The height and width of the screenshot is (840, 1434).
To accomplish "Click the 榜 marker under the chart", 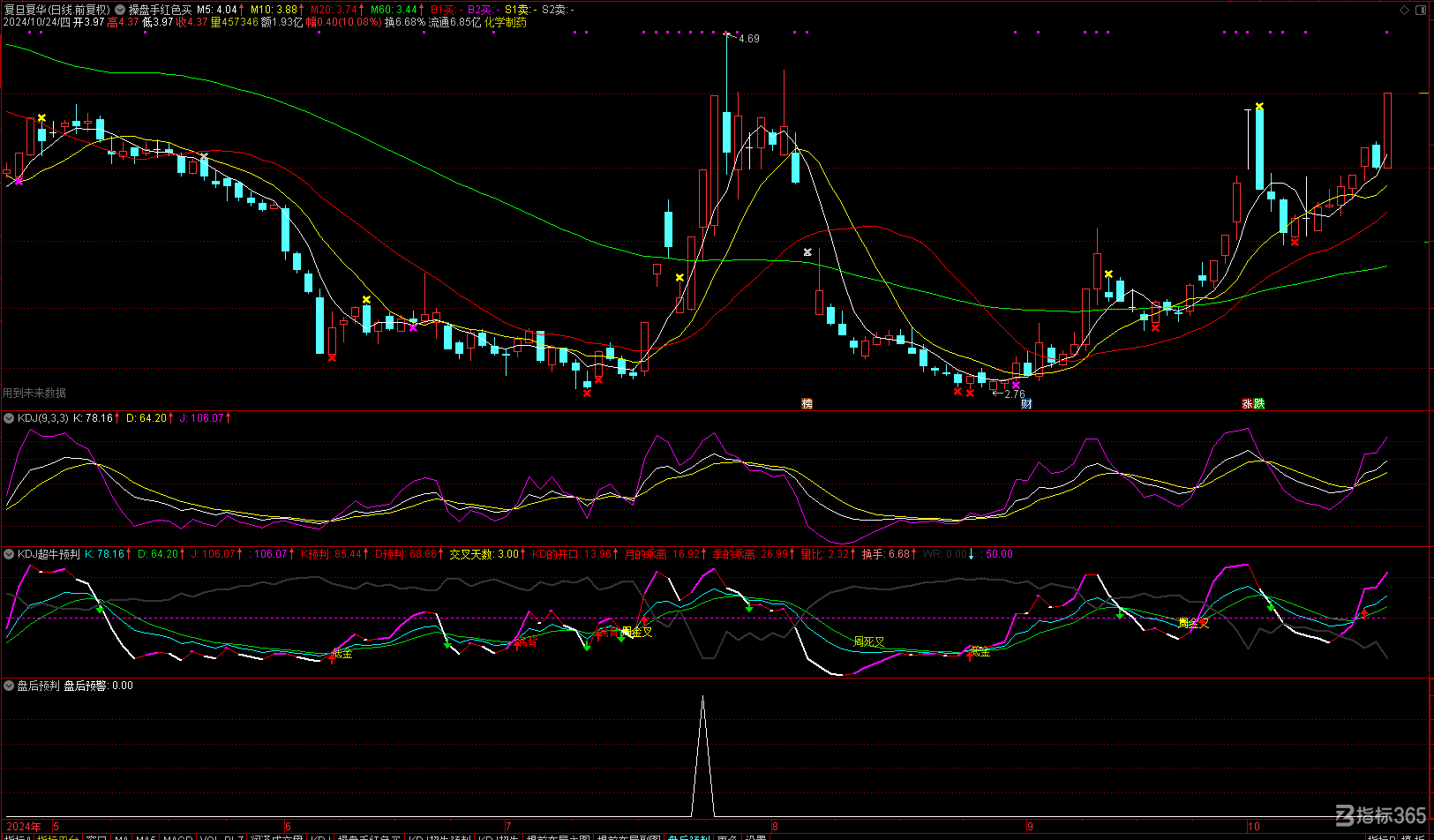I will coord(807,403).
